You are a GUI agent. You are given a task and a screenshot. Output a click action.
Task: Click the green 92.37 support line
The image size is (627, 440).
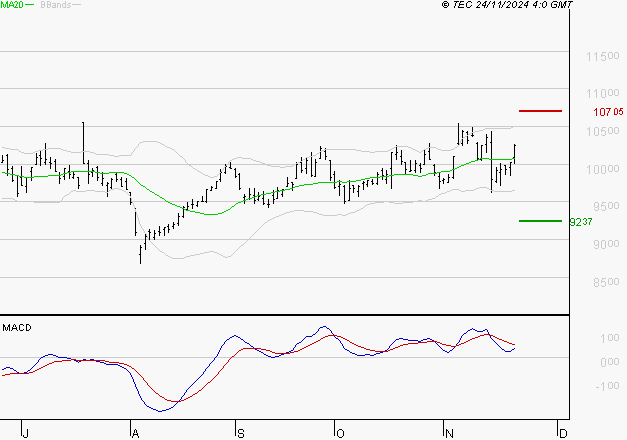point(540,221)
